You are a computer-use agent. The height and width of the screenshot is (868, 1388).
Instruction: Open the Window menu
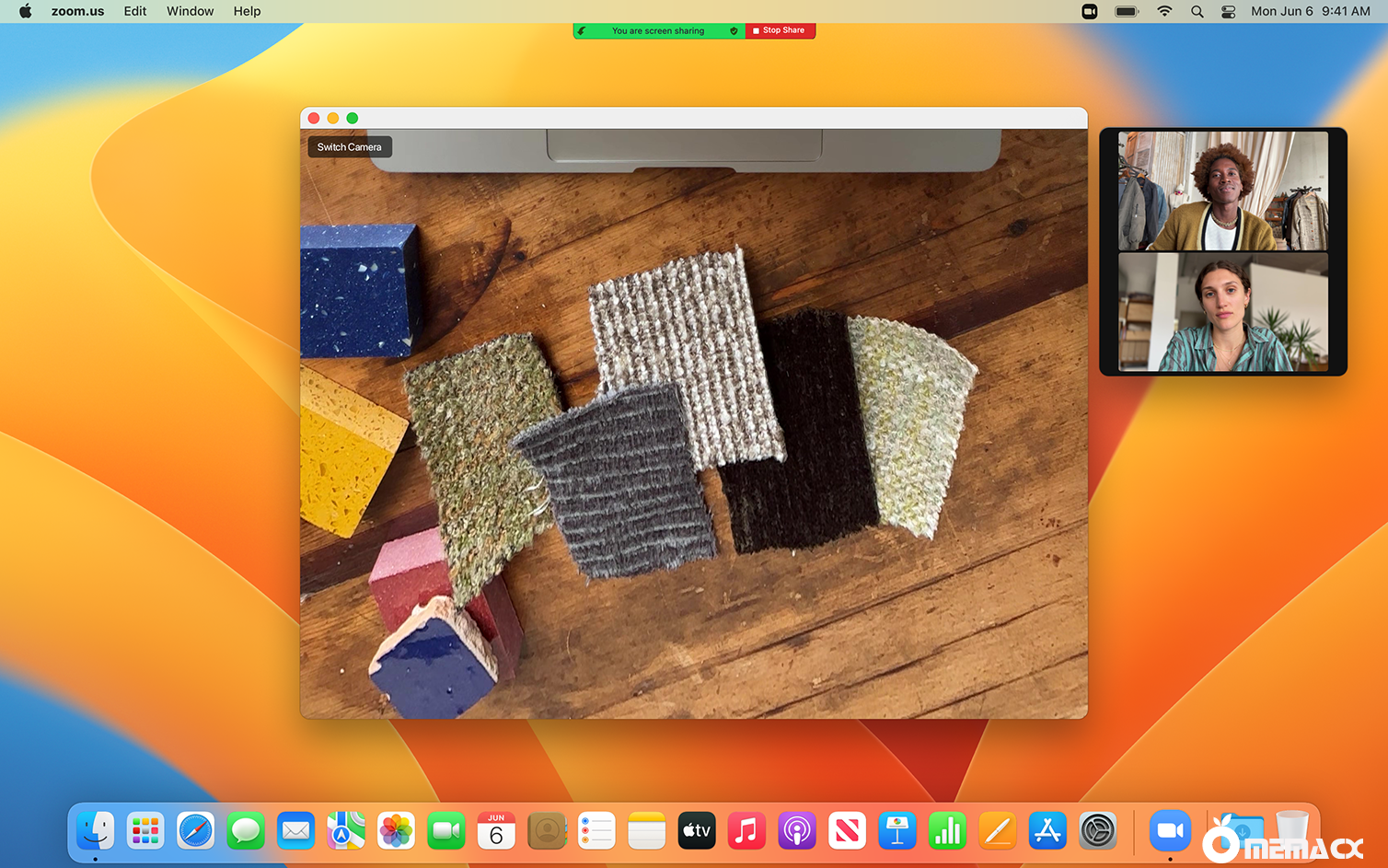pyautogui.click(x=190, y=11)
